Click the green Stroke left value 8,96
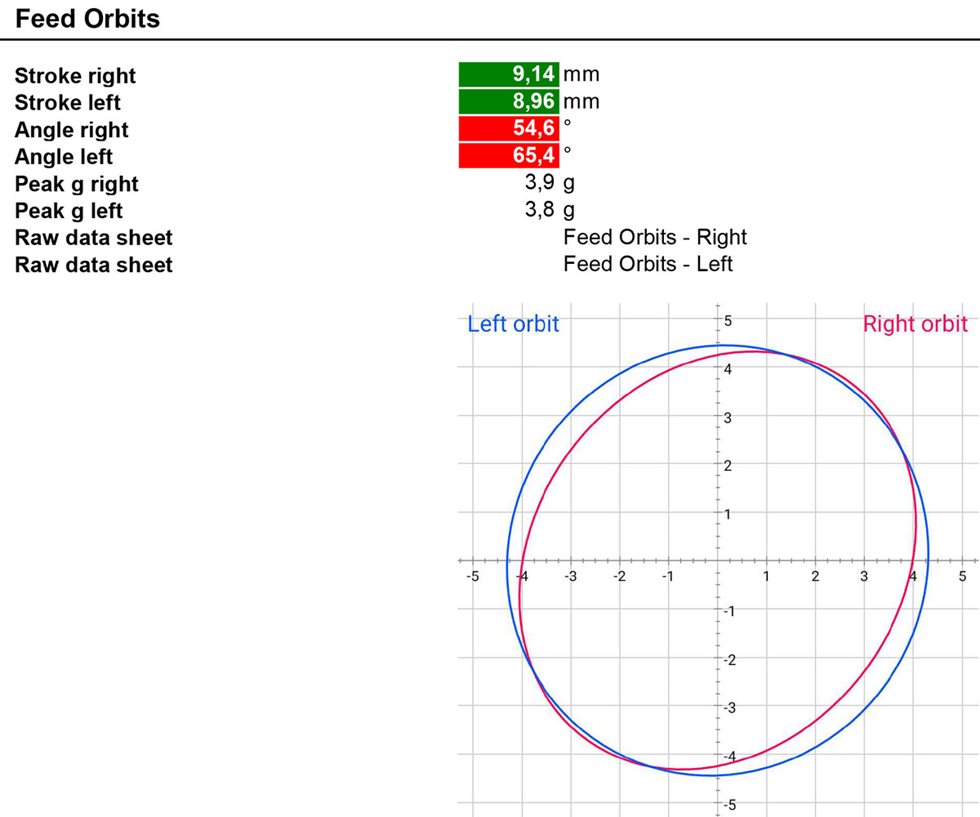 [x=509, y=102]
